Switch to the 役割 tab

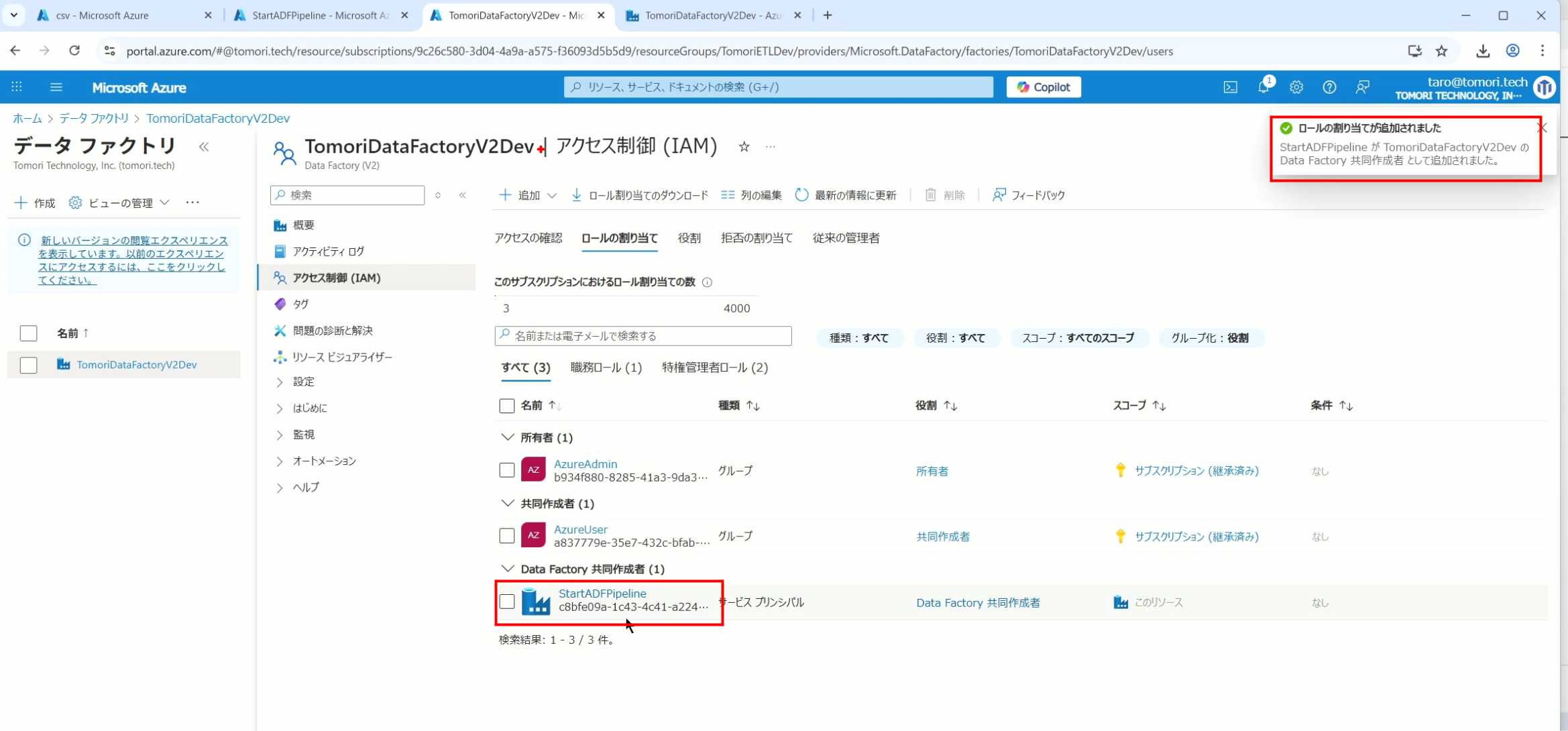[689, 238]
